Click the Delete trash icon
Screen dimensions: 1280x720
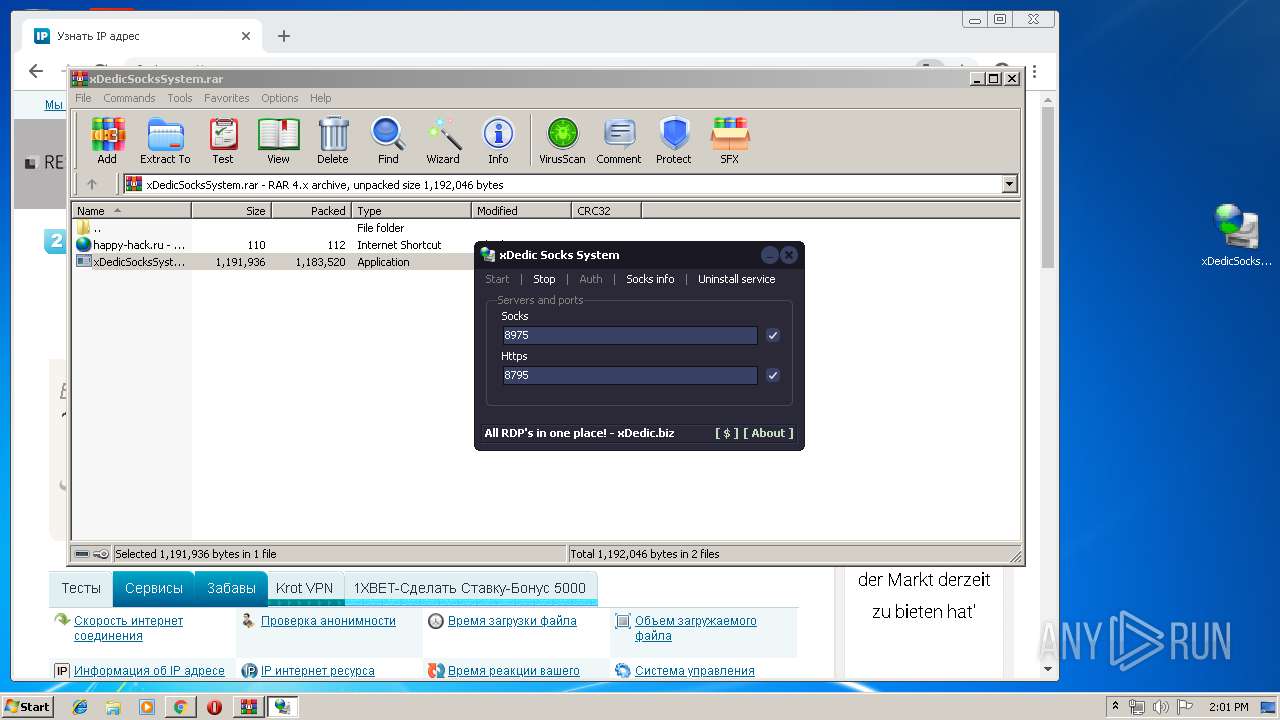[x=333, y=140]
